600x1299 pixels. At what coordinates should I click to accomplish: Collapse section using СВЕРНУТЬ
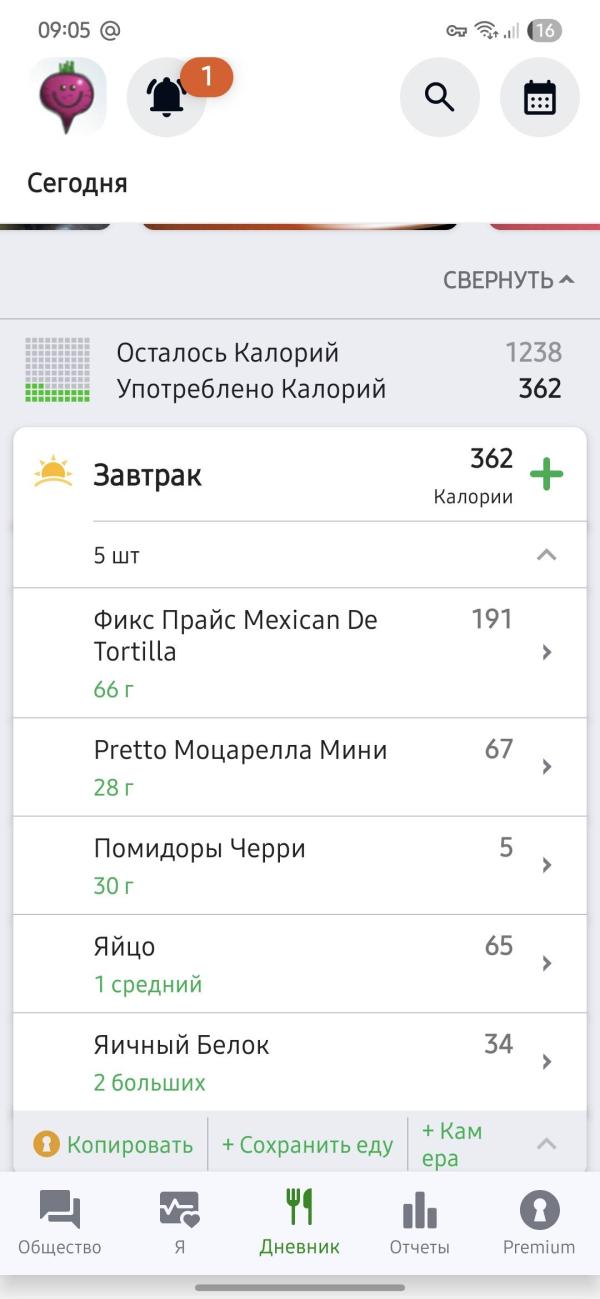pyautogui.click(x=509, y=280)
